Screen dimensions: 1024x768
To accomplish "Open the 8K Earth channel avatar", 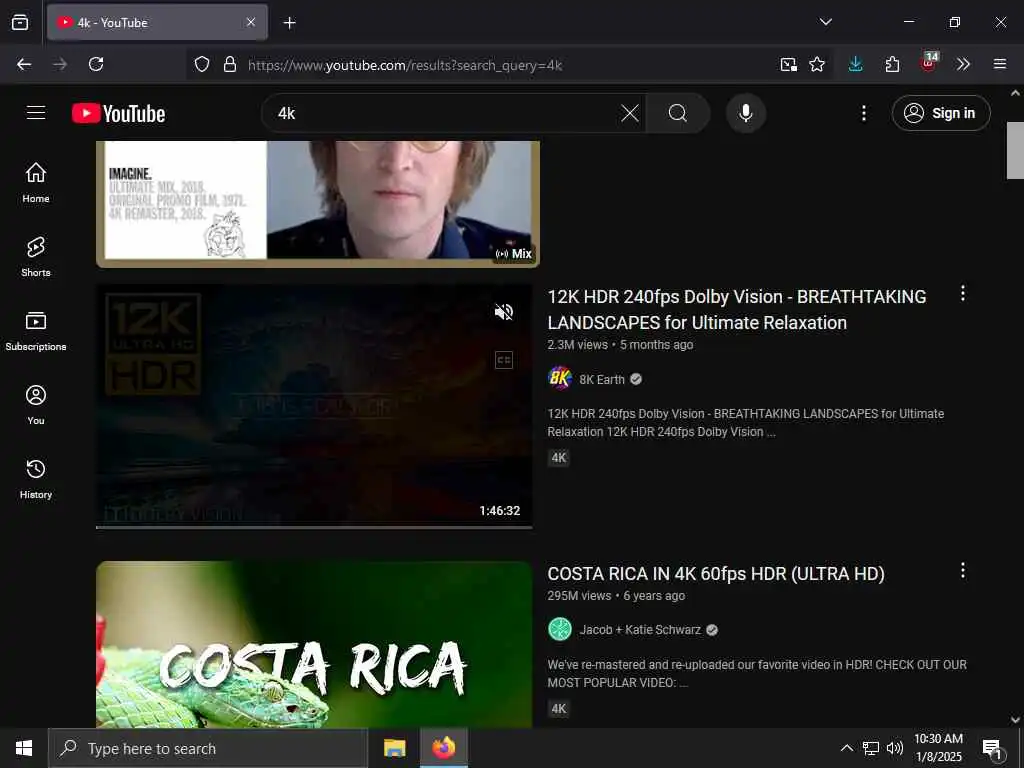I will 560,378.
